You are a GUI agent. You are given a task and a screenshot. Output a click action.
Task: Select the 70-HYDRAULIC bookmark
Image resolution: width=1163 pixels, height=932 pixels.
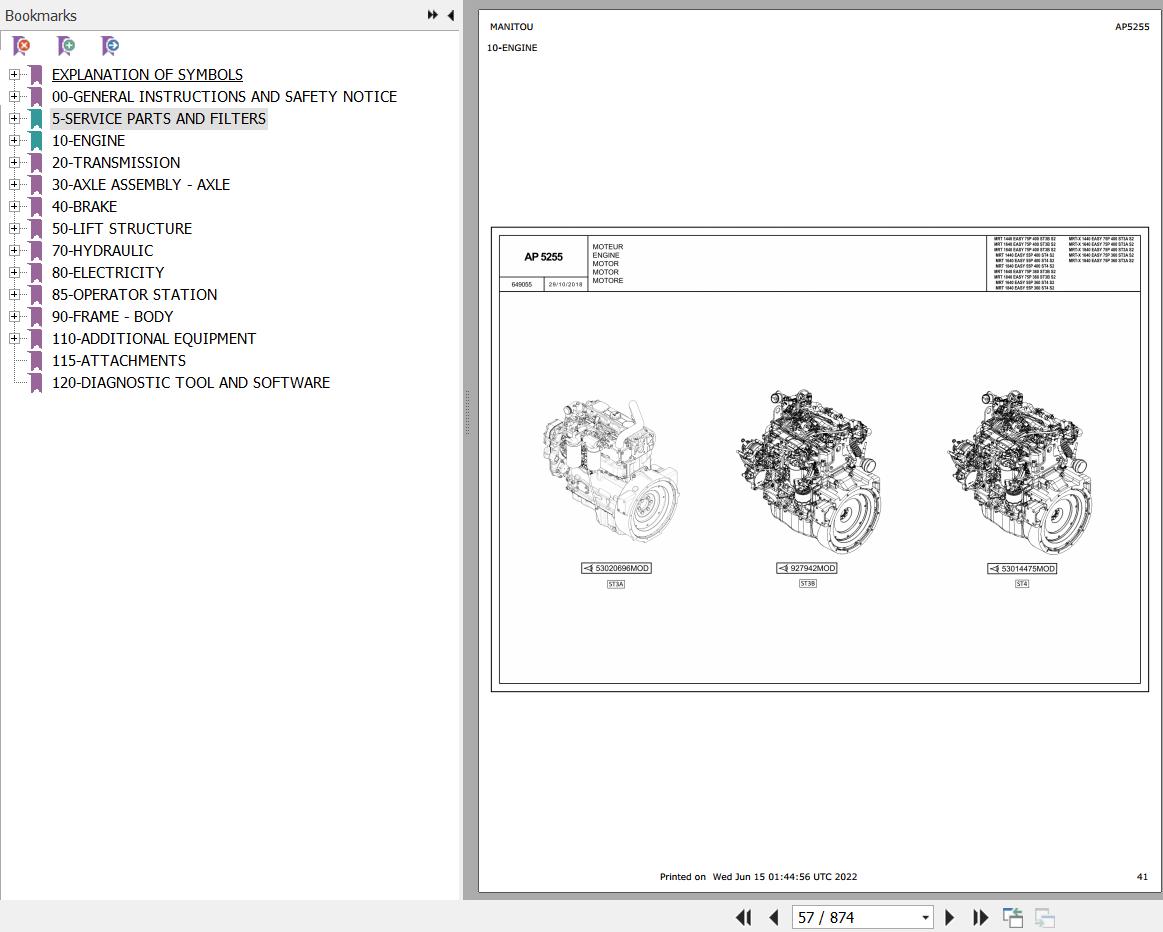pyautogui.click(x=102, y=251)
